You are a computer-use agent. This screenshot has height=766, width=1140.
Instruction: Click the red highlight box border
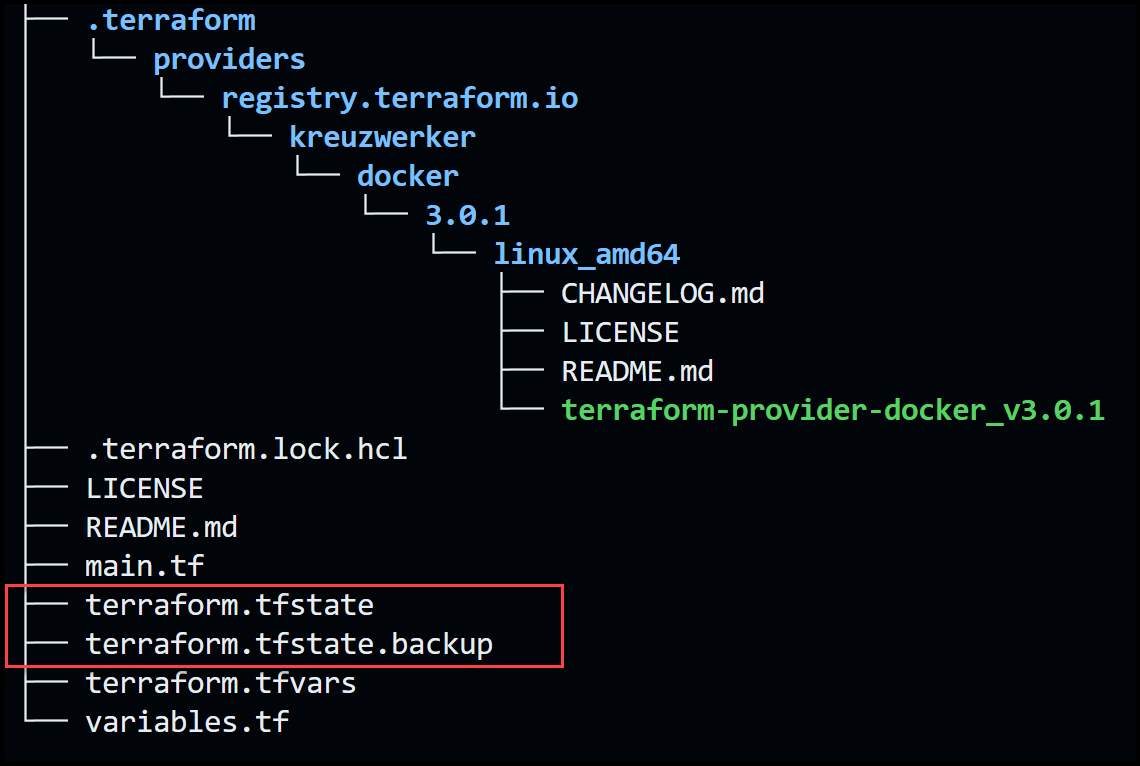pos(284,586)
